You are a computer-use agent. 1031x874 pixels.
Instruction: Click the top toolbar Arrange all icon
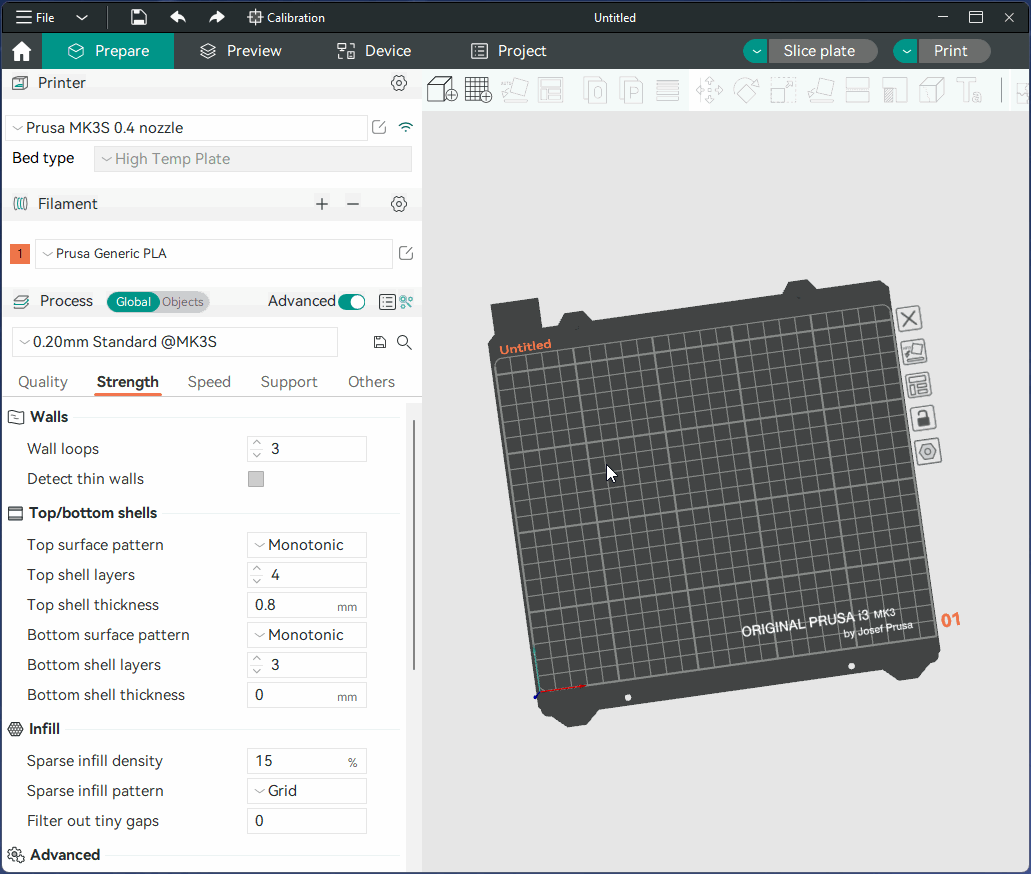coord(551,89)
